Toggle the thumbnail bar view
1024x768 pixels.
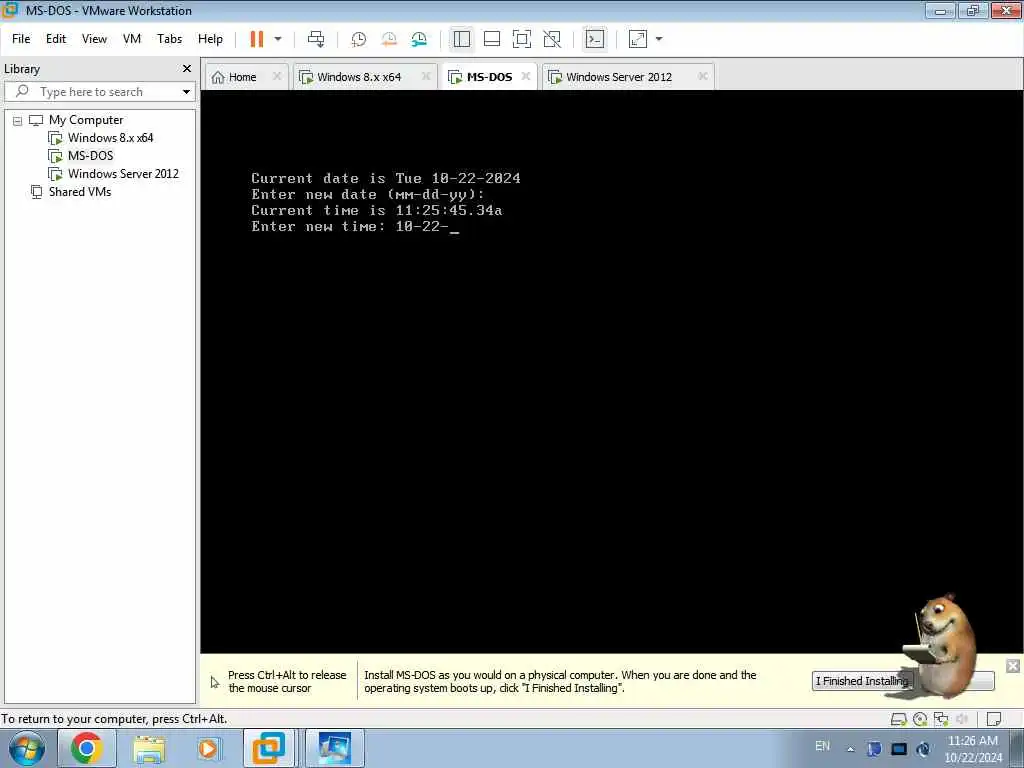click(x=492, y=39)
